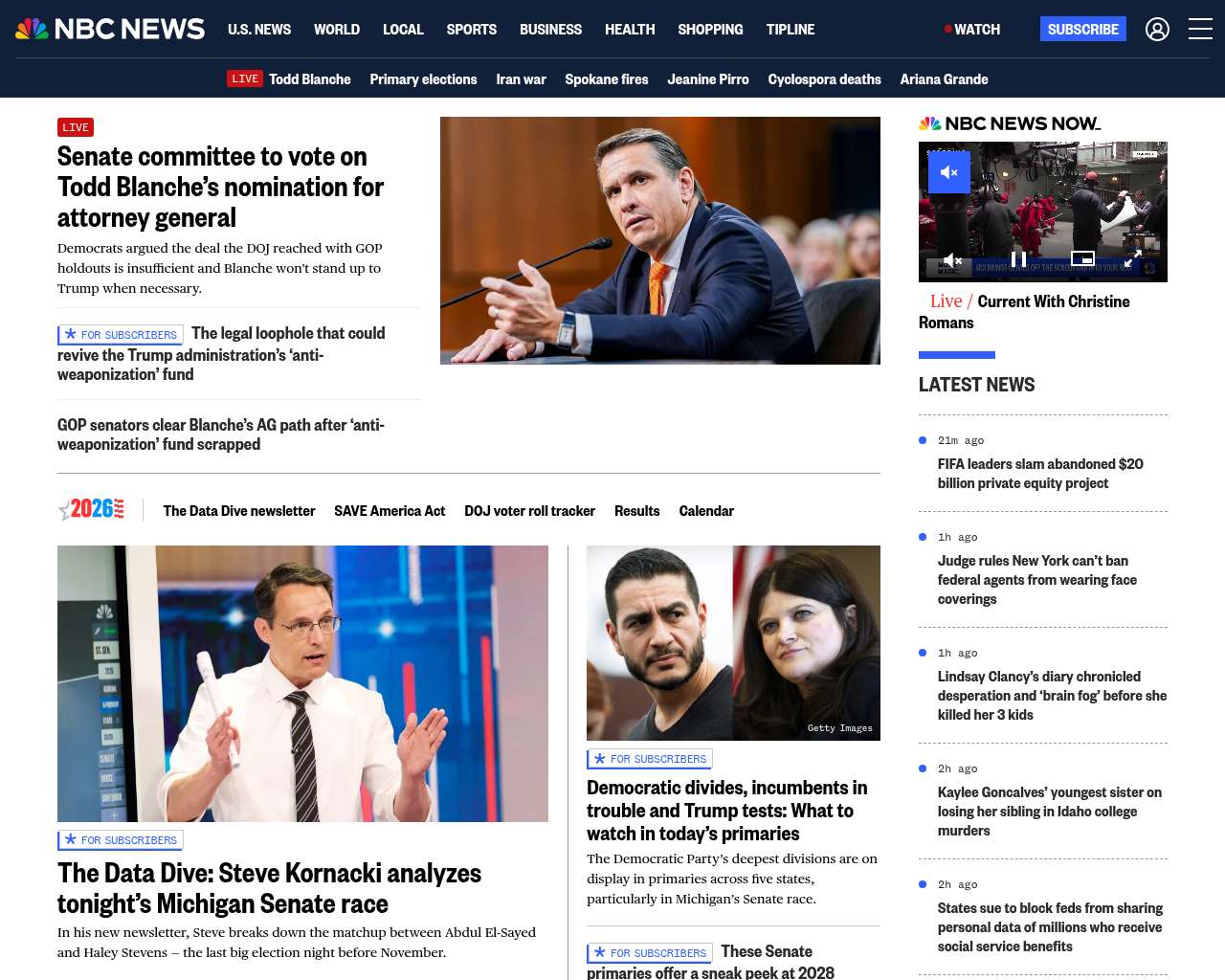This screenshot has height=980, width=1225.
Task: Click the Todd Blanche hearing photo
Action: pos(660,240)
